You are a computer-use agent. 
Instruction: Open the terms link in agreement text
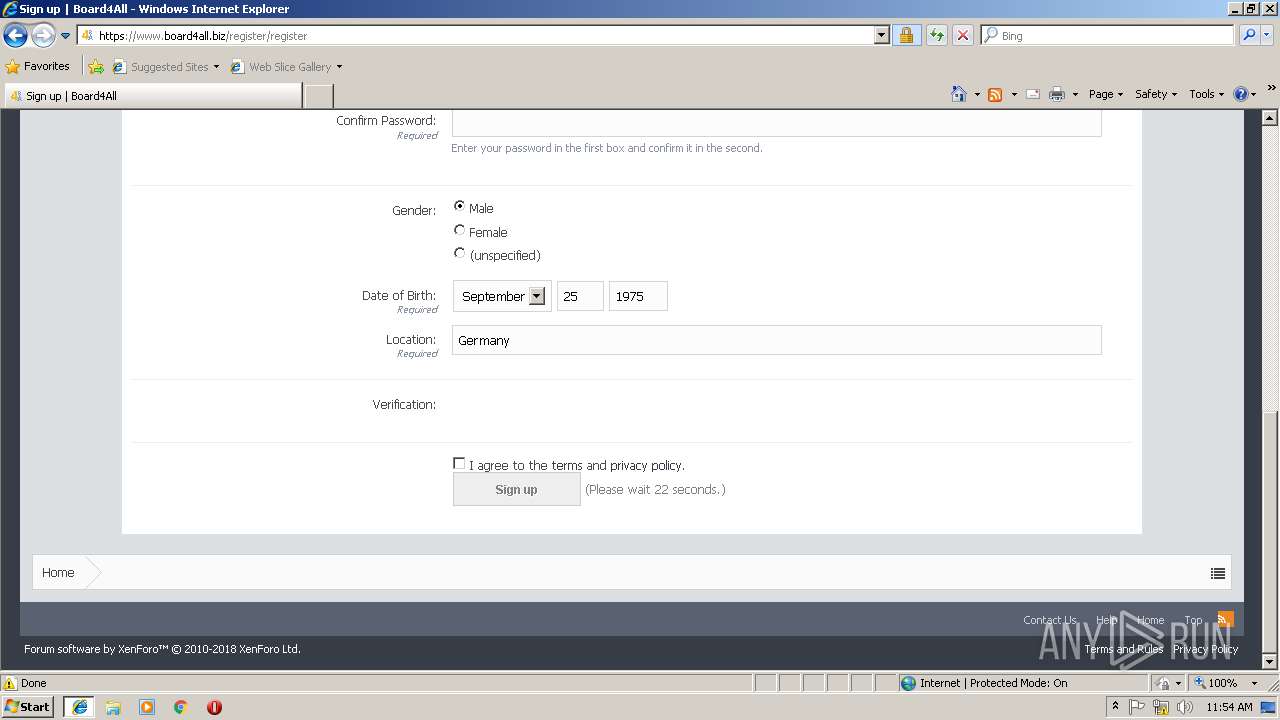(x=566, y=465)
